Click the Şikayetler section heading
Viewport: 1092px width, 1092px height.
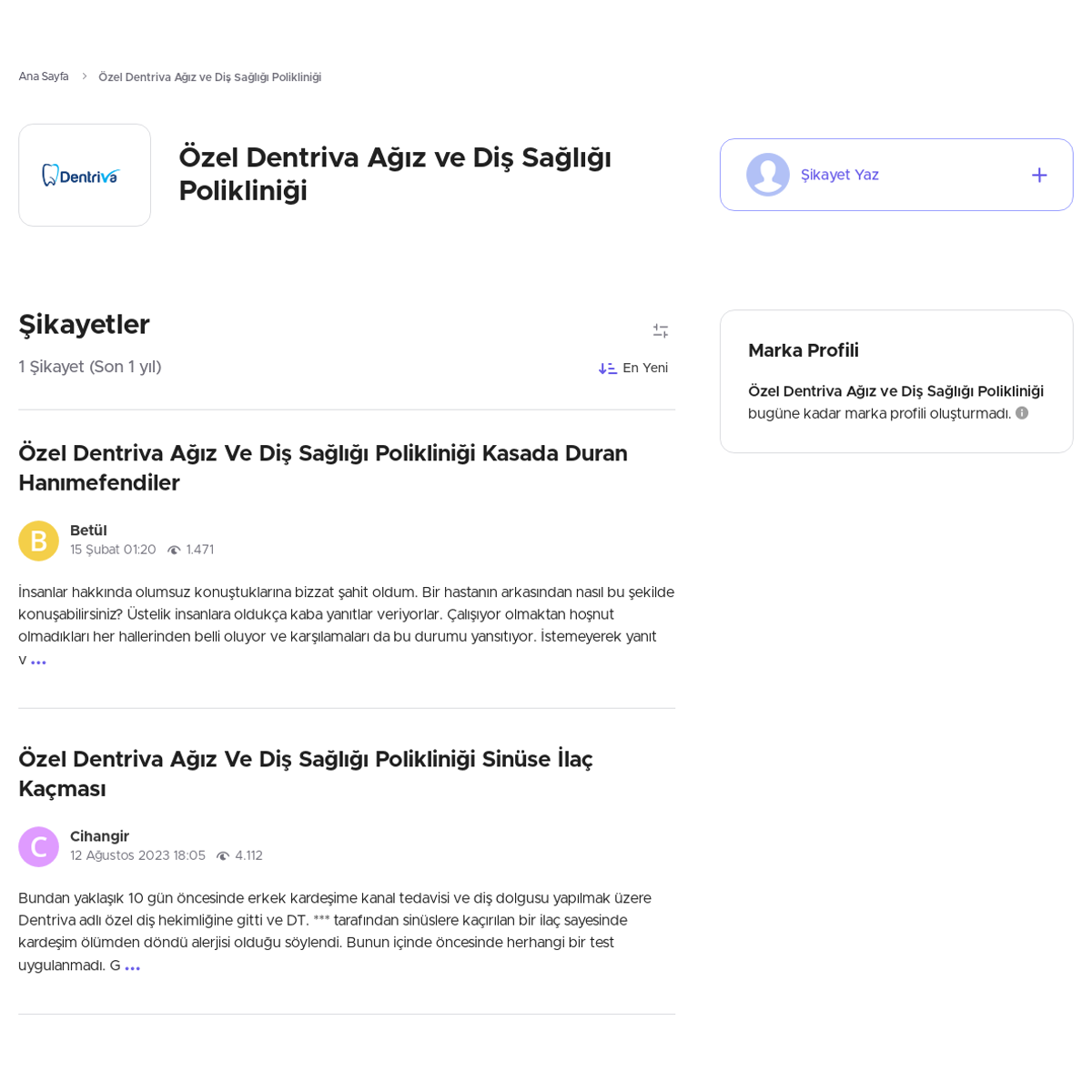point(84,325)
